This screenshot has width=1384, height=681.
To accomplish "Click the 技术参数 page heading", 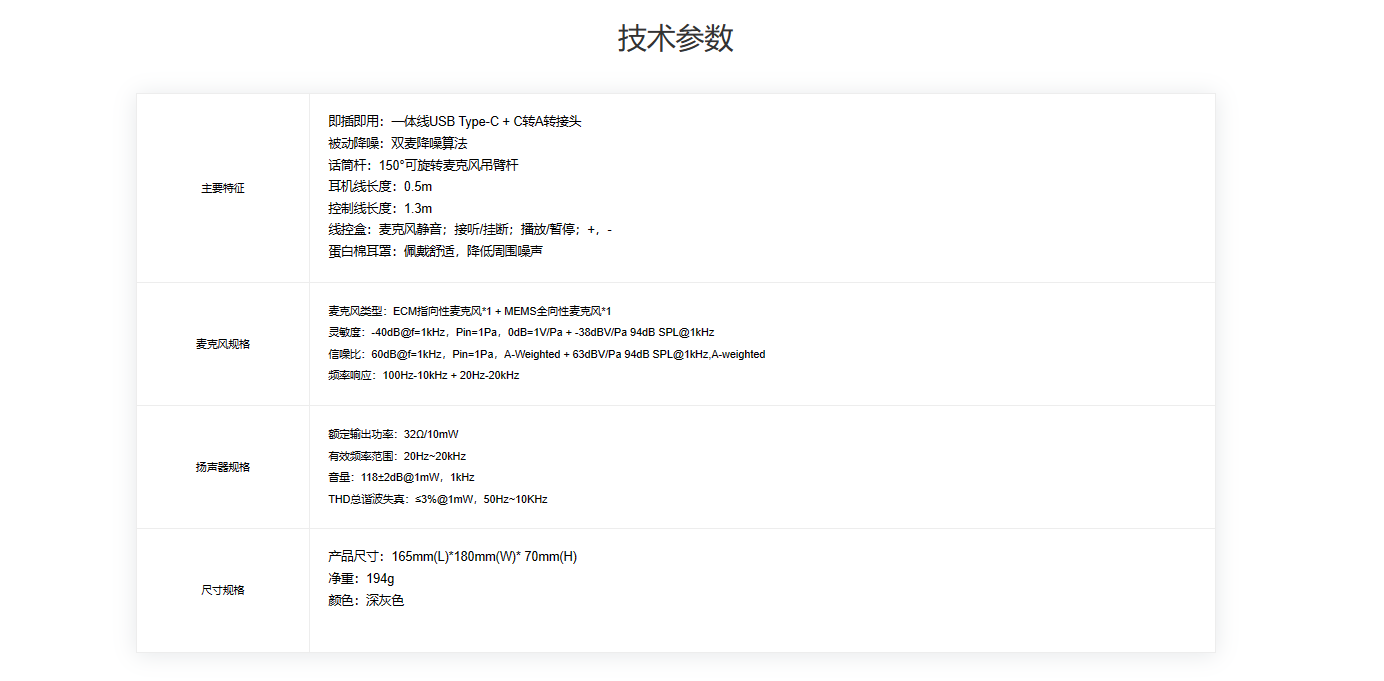I will [x=676, y=39].
